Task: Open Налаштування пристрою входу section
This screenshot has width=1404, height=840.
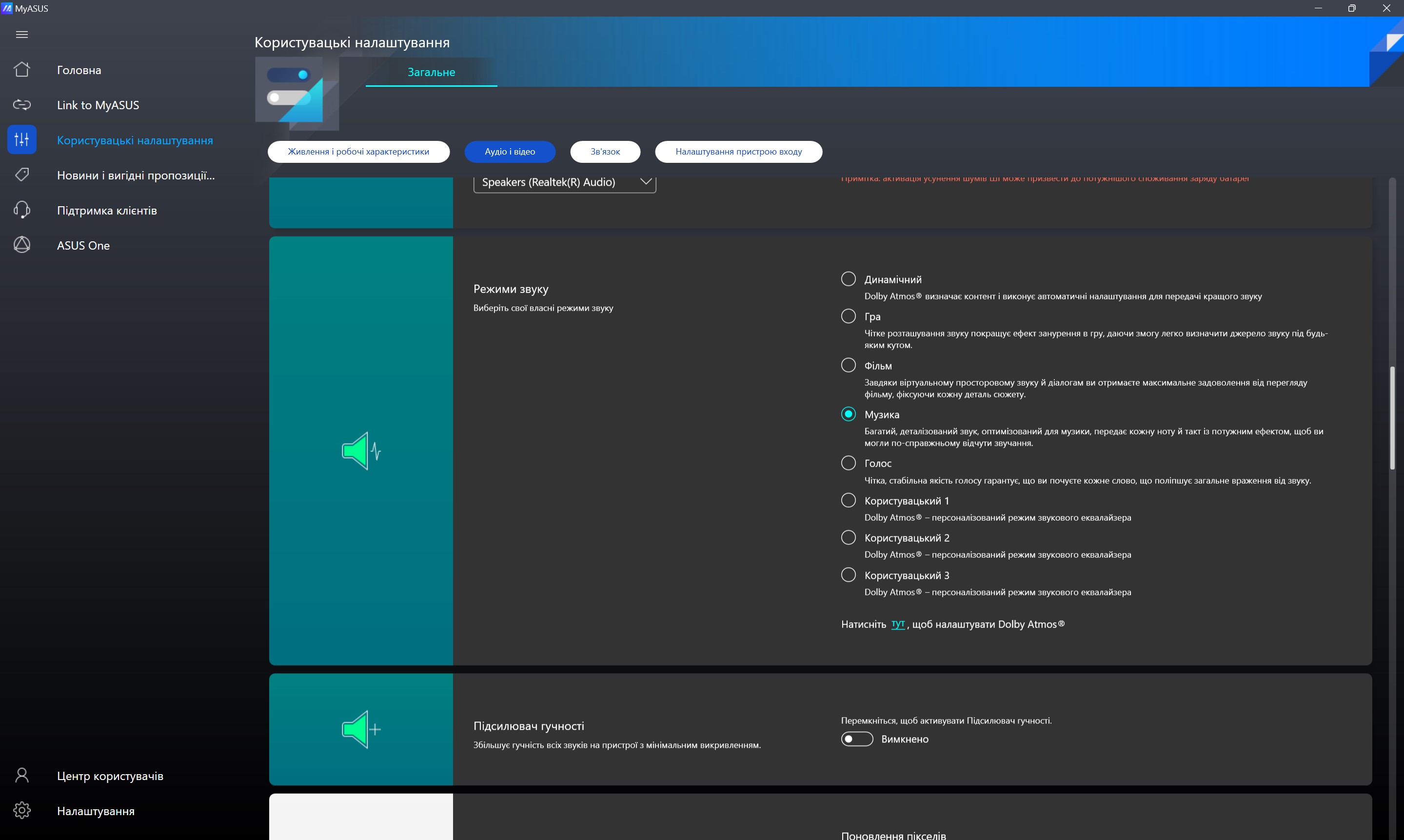Action: [x=738, y=152]
